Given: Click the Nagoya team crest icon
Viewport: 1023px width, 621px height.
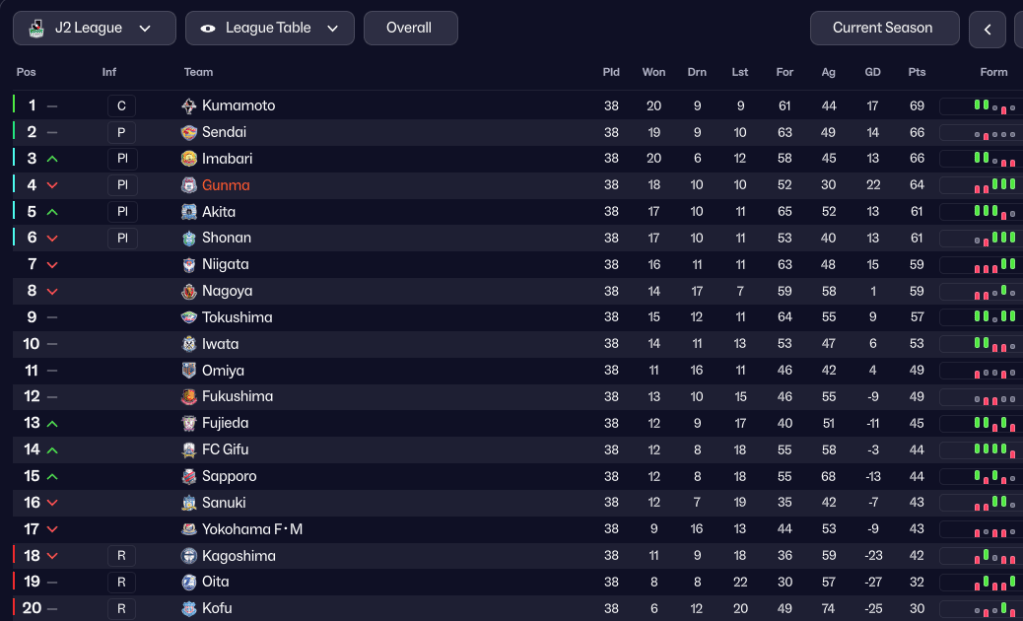Looking at the screenshot, I should (189, 291).
